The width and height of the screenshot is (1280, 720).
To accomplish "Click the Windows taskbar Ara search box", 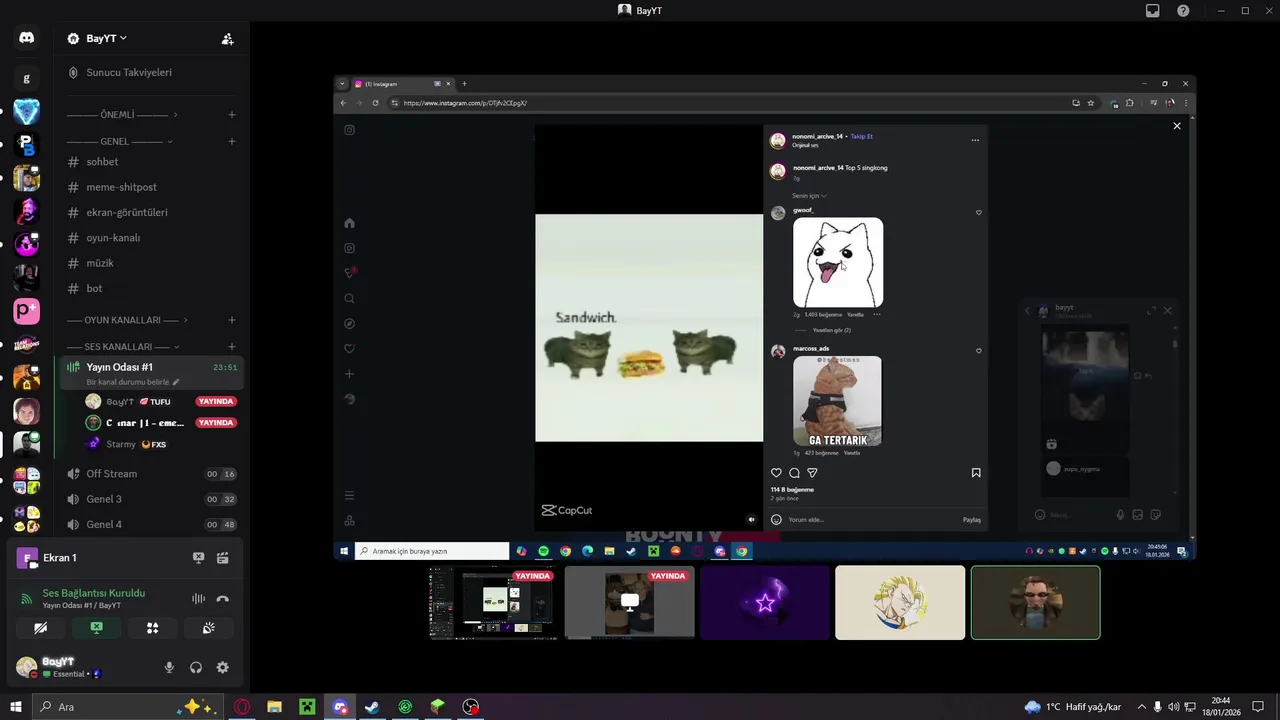I will pyautogui.click(x=130, y=707).
